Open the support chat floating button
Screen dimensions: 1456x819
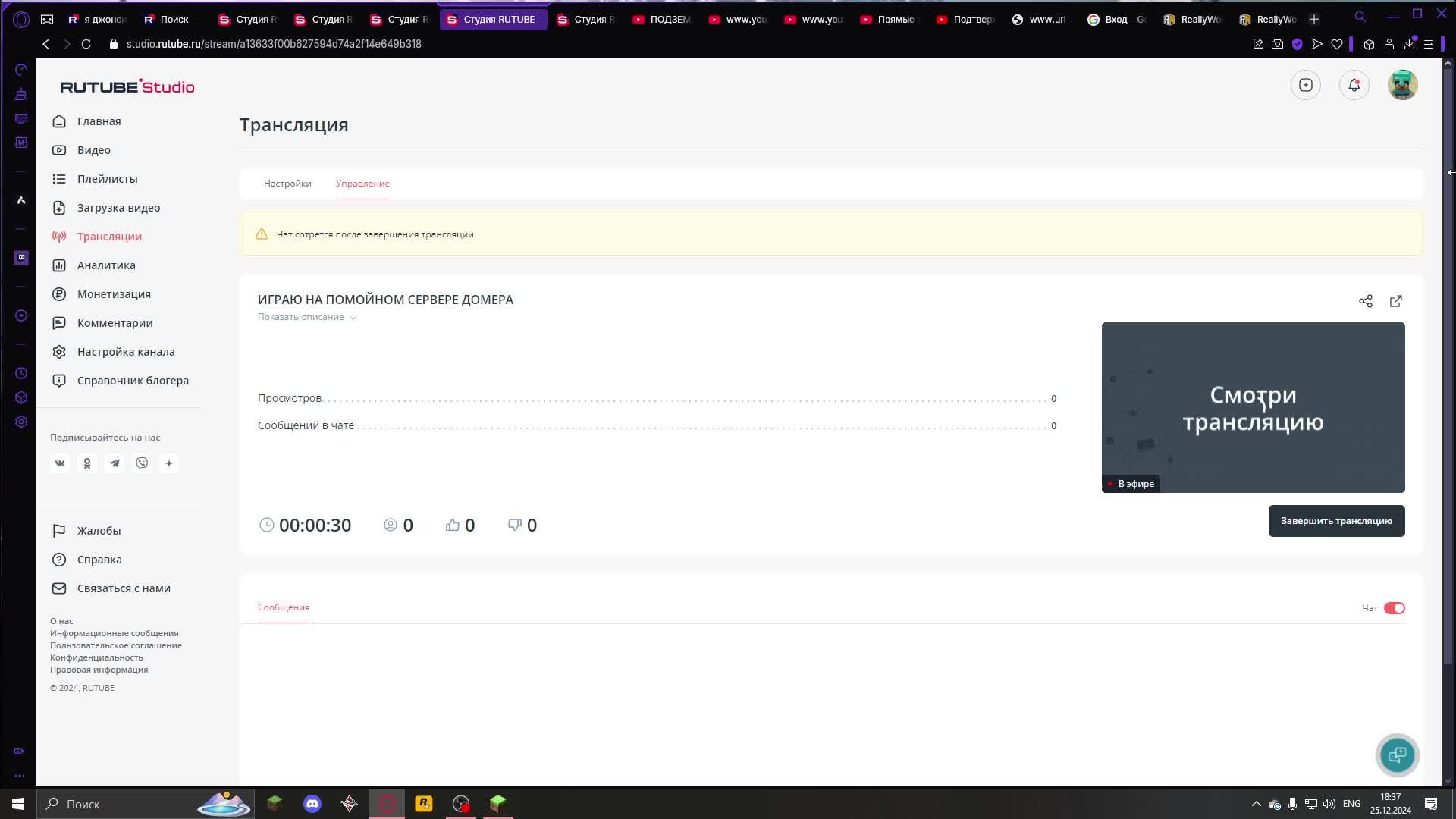click(x=1397, y=755)
